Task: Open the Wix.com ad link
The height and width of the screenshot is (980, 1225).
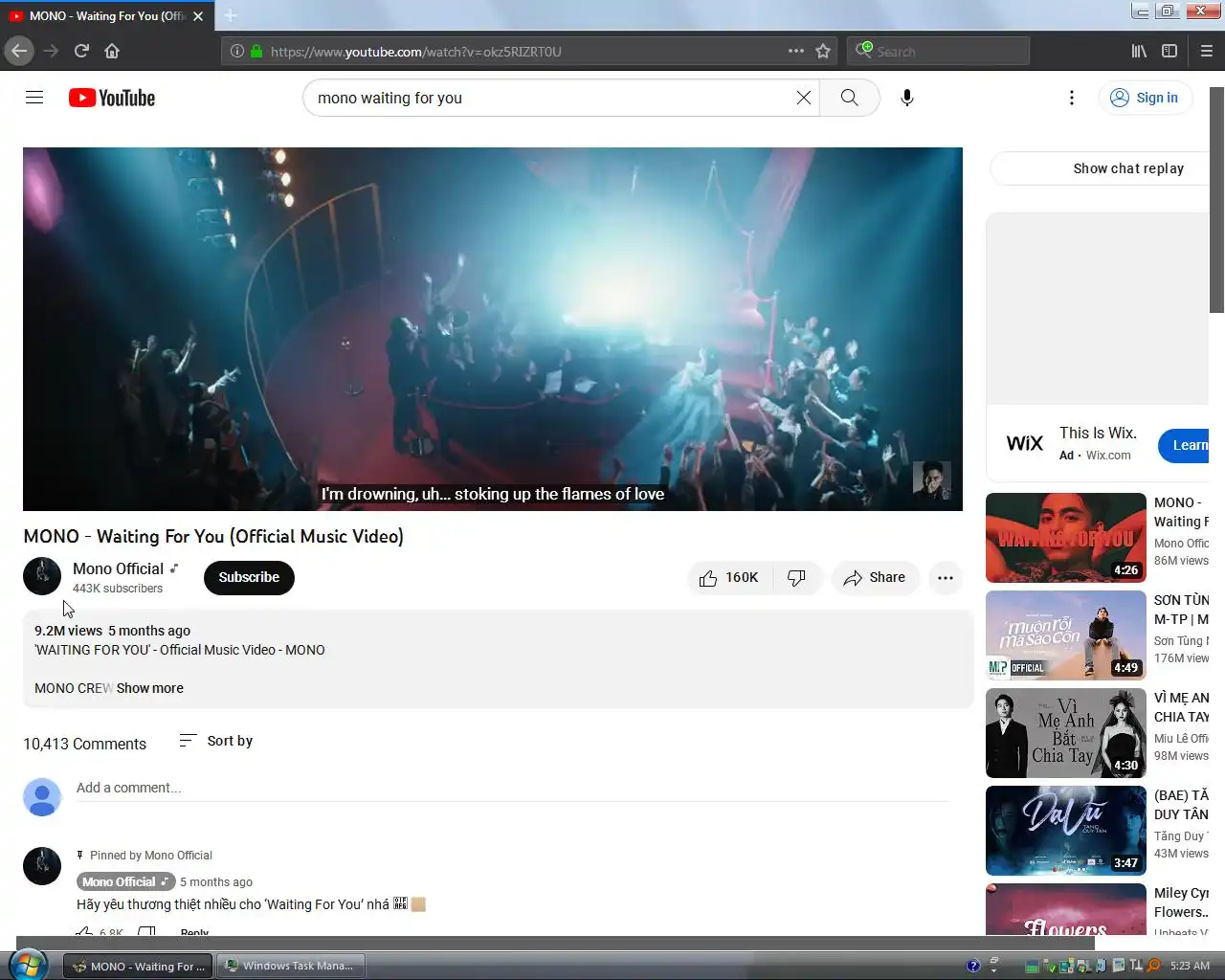Action: (x=1108, y=456)
